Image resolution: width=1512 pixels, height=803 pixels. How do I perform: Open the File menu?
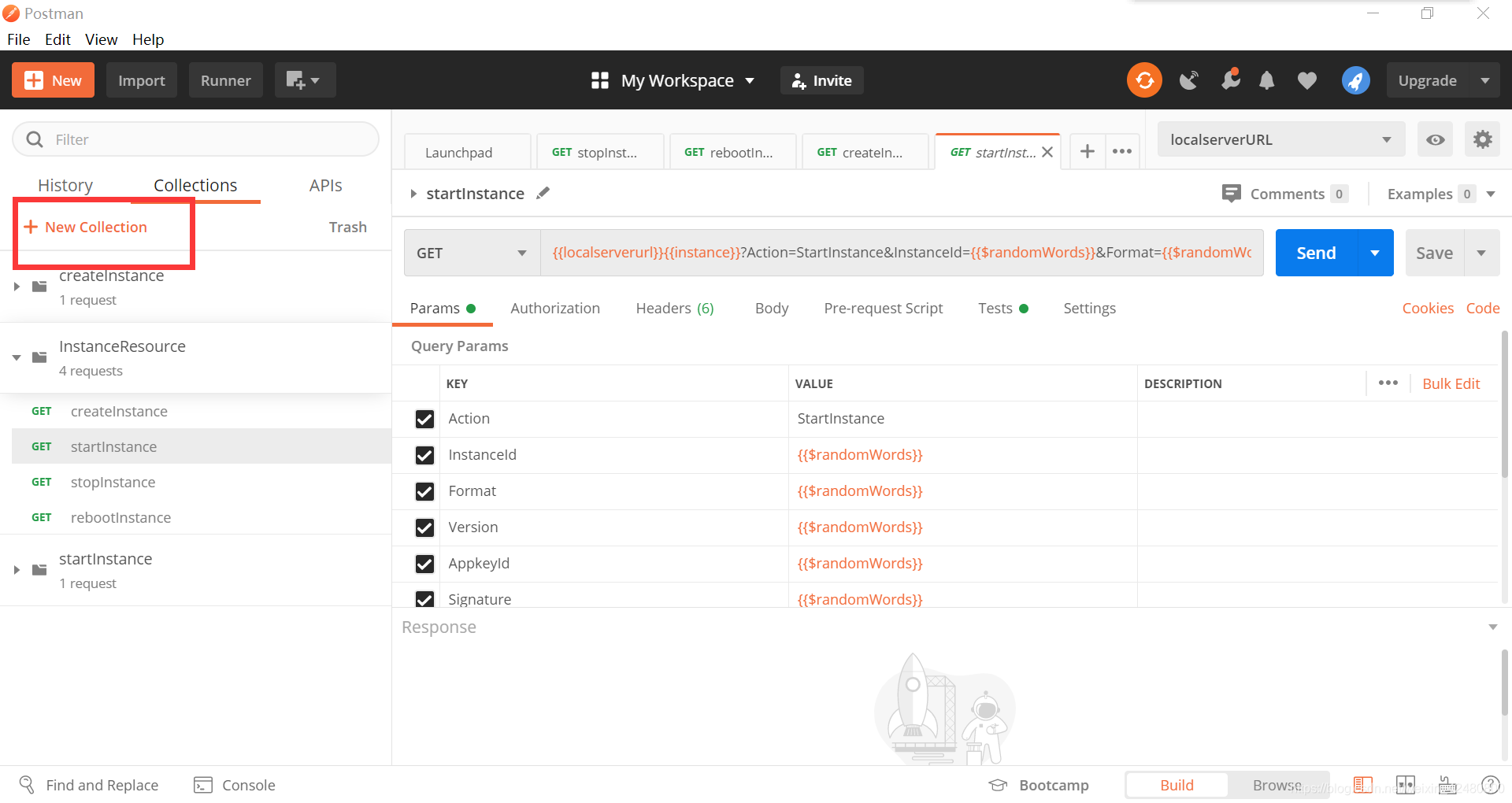click(19, 39)
